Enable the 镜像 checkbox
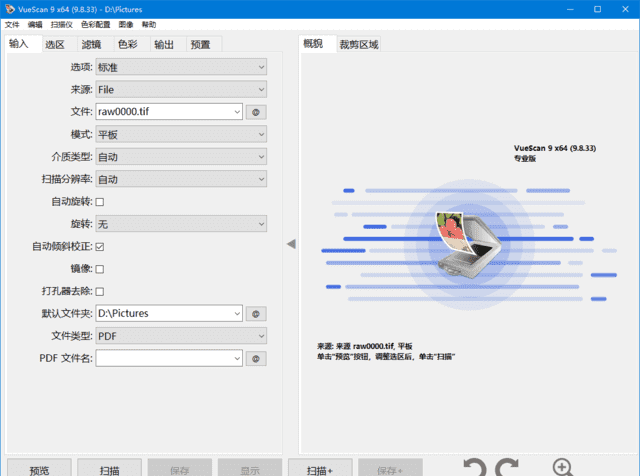 coord(100,269)
